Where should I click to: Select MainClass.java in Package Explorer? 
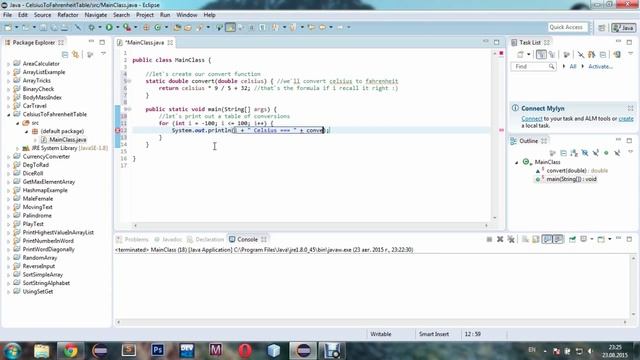[x=67, y=140]
